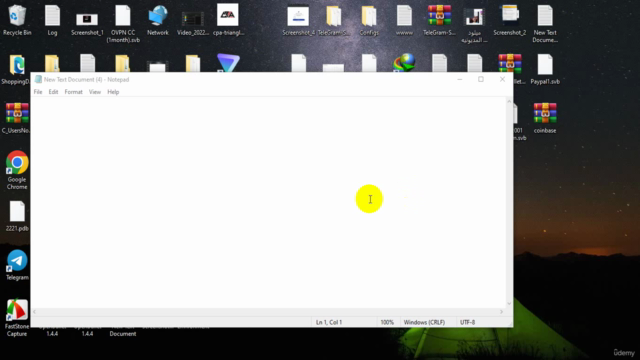This screenshot has width=640, height=360.
Task: Select the Paypal1.svb file icon
Action: tap(545, 69)
